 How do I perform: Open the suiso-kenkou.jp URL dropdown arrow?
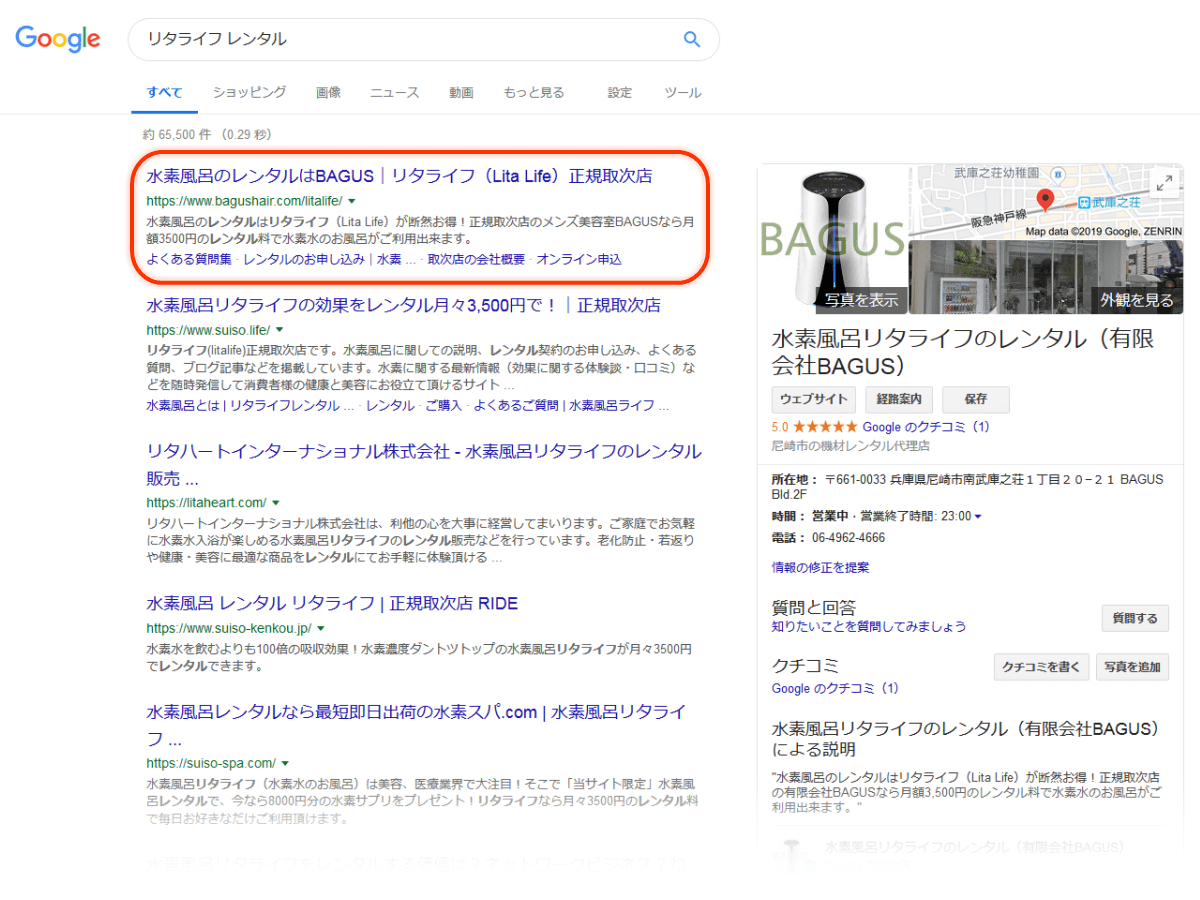[x=320, y=629]
